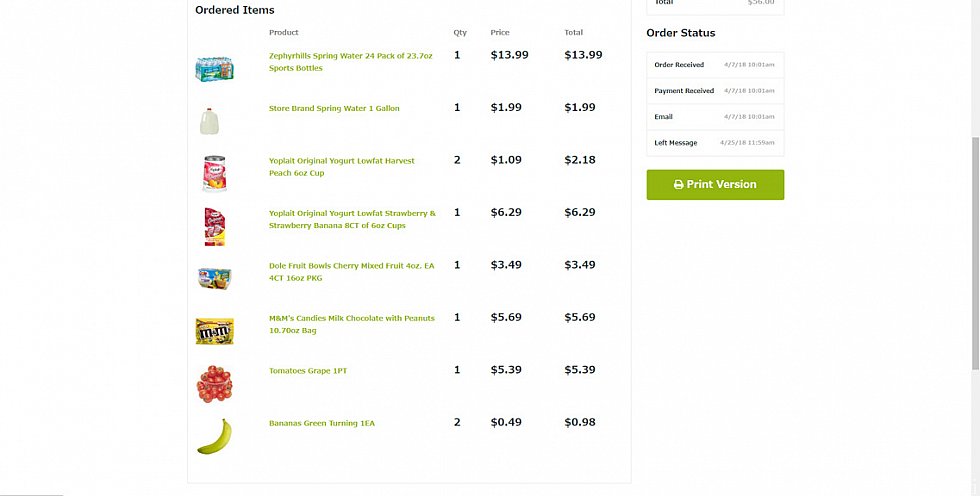Open Yoplait Lowfat Harvest Peach 6oz link
The image size is (980, 496).
tap(342, 167)
